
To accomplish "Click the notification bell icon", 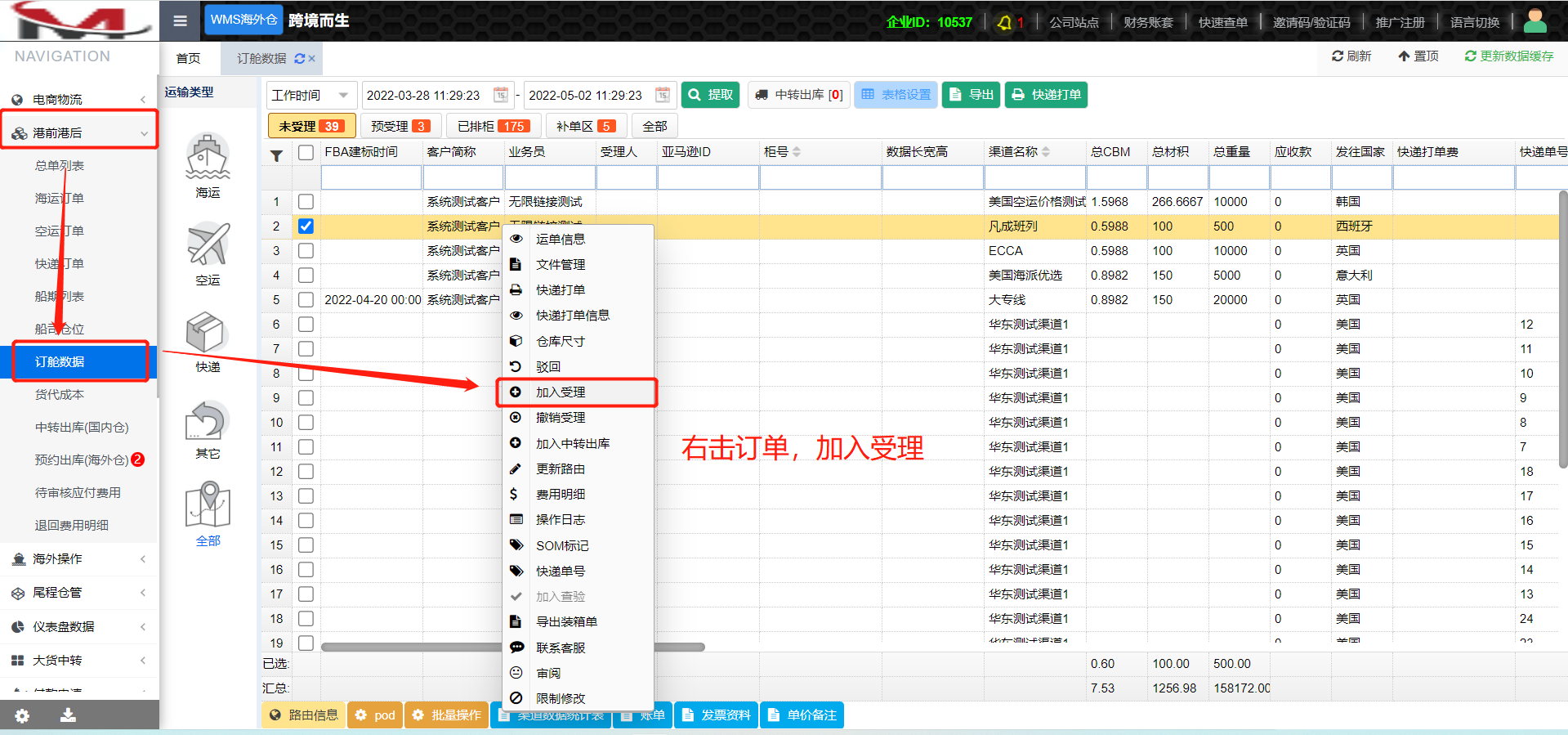I will click(x=1004, y=23).
